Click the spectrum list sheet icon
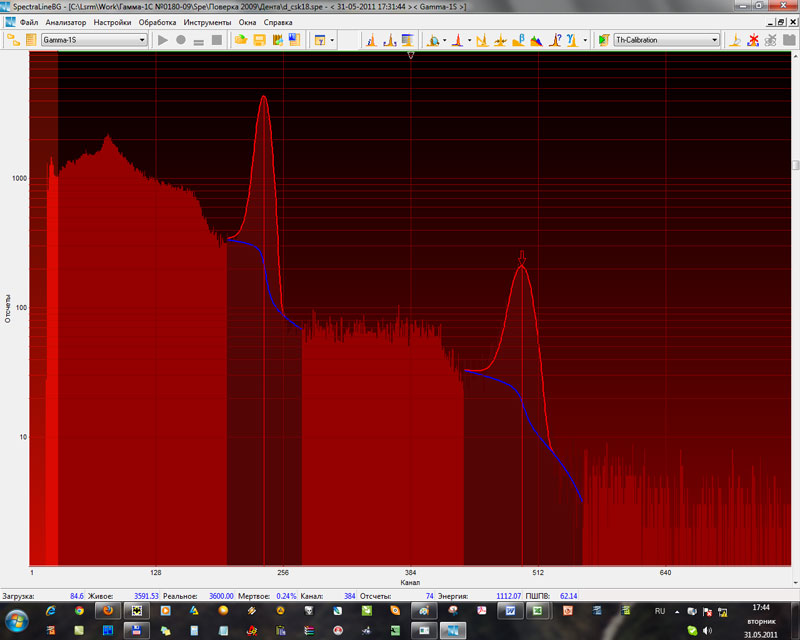Image resolution: width=800 pixels, height=640 pixels. coord(31,40)
